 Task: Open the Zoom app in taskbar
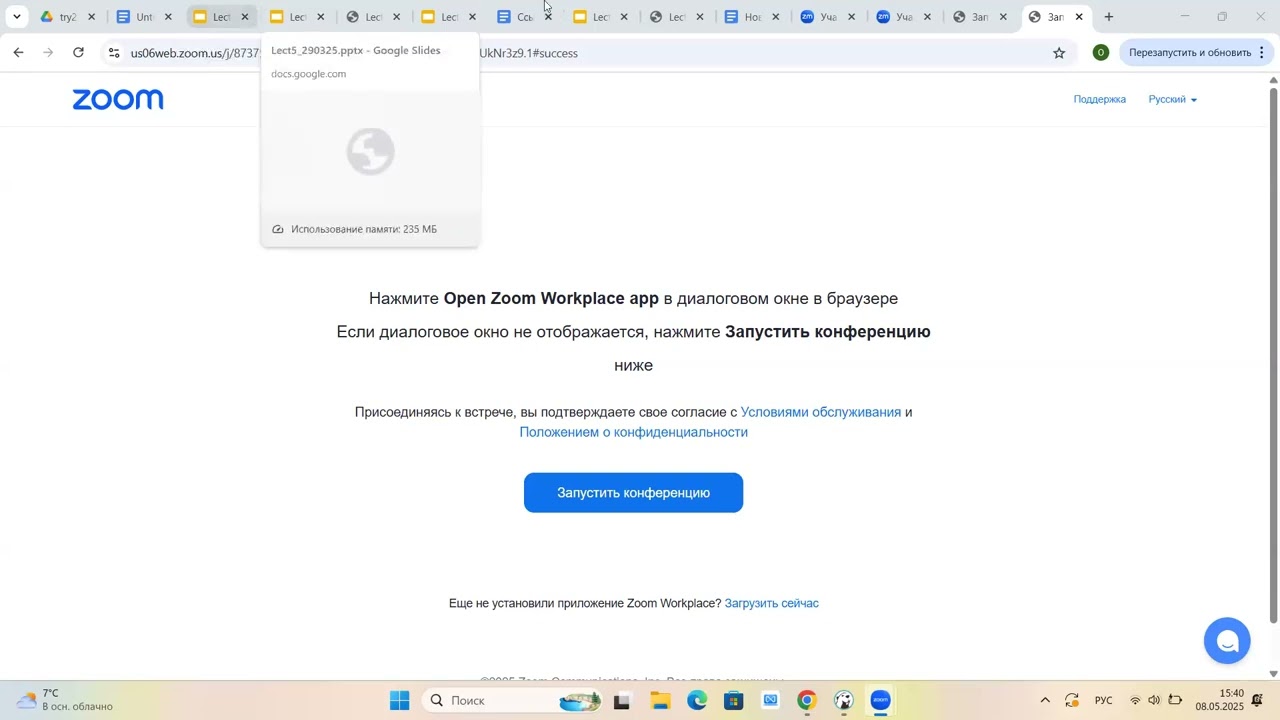[880, 701]
